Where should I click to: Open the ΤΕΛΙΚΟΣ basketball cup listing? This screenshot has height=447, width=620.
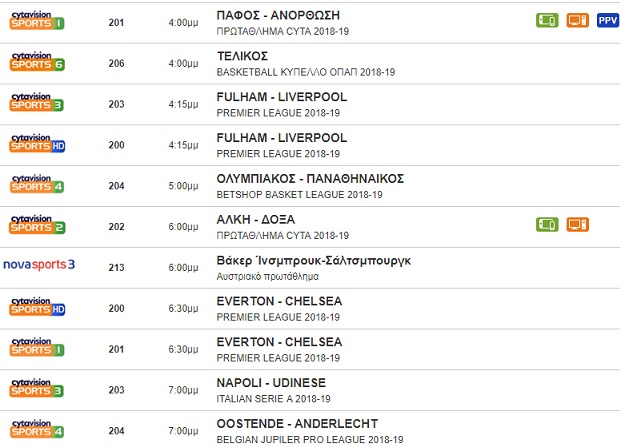244,56
